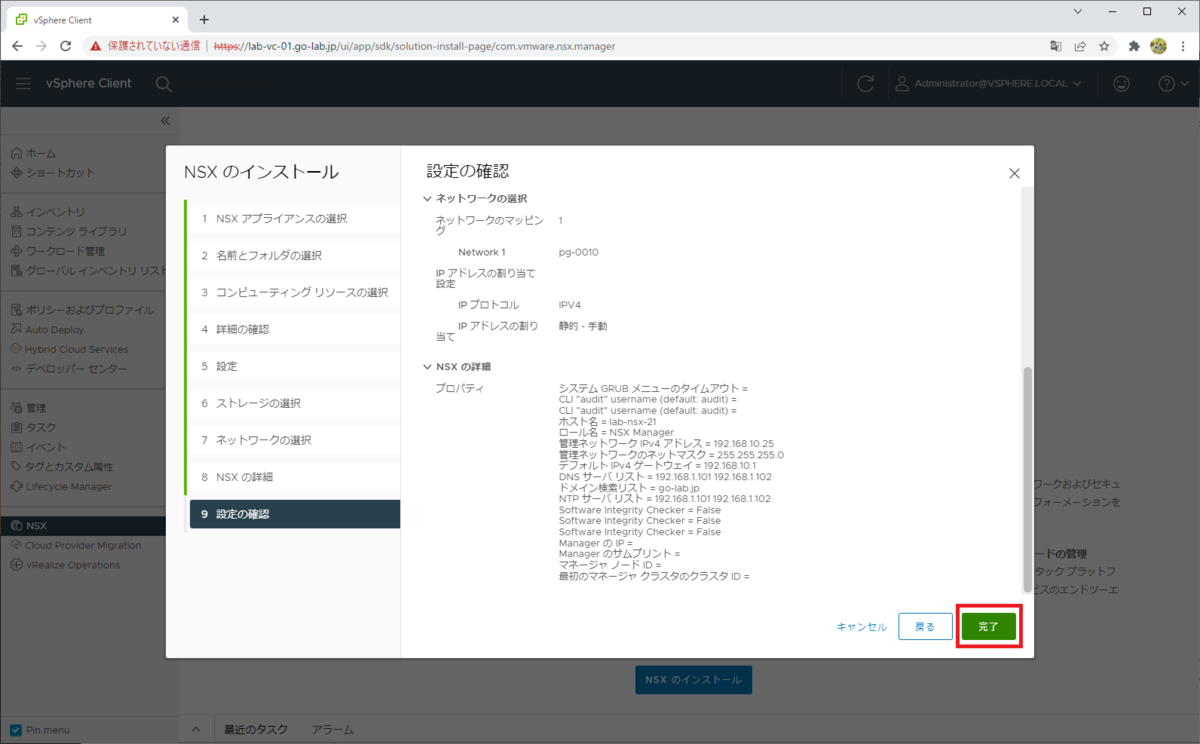This screenshot has height=744, width=1200.
Task: Click the background NSX のインストール button
Action: pyautogui.click(x=693, y=680)
